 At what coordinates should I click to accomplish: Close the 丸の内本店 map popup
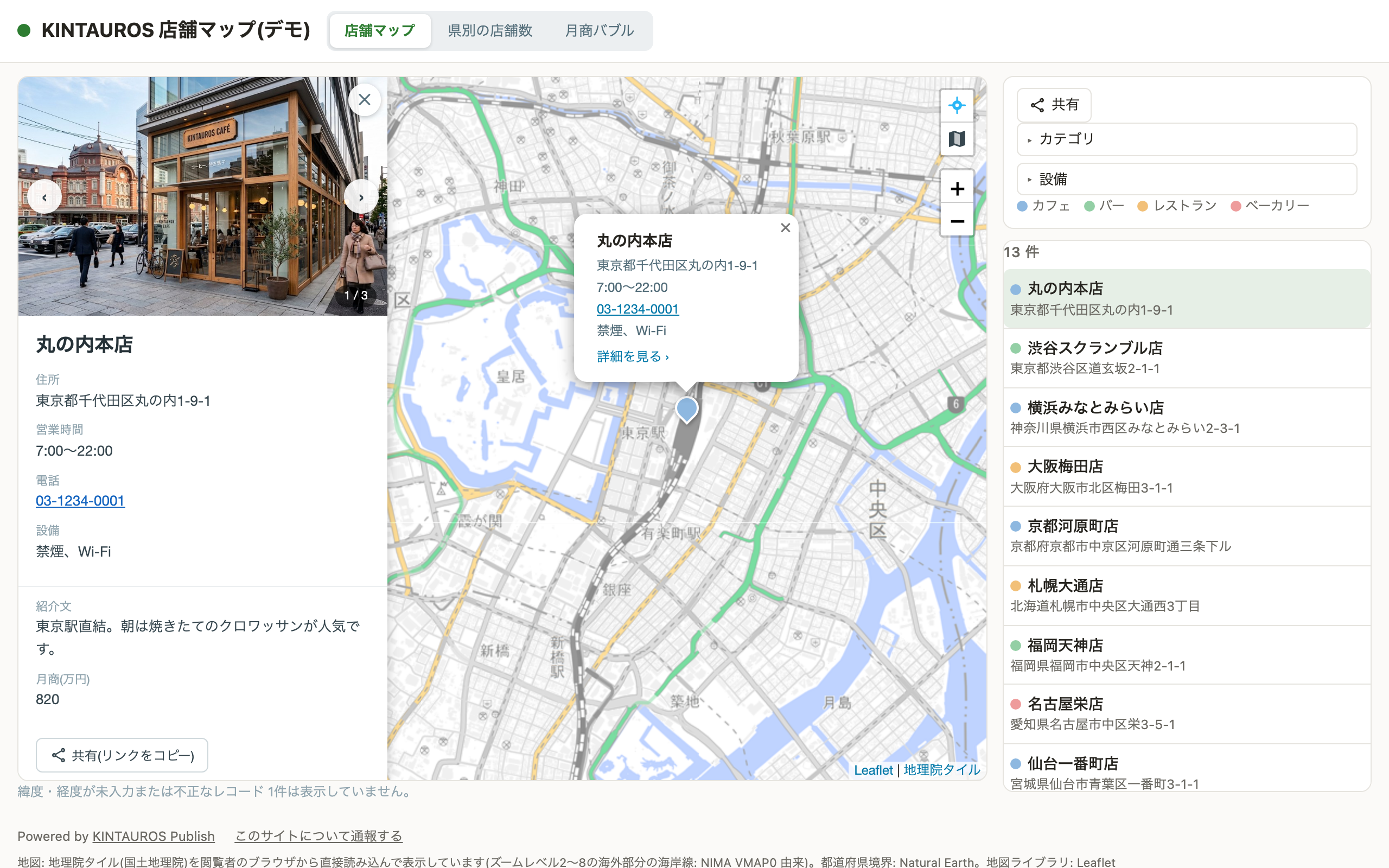point(785,227)
